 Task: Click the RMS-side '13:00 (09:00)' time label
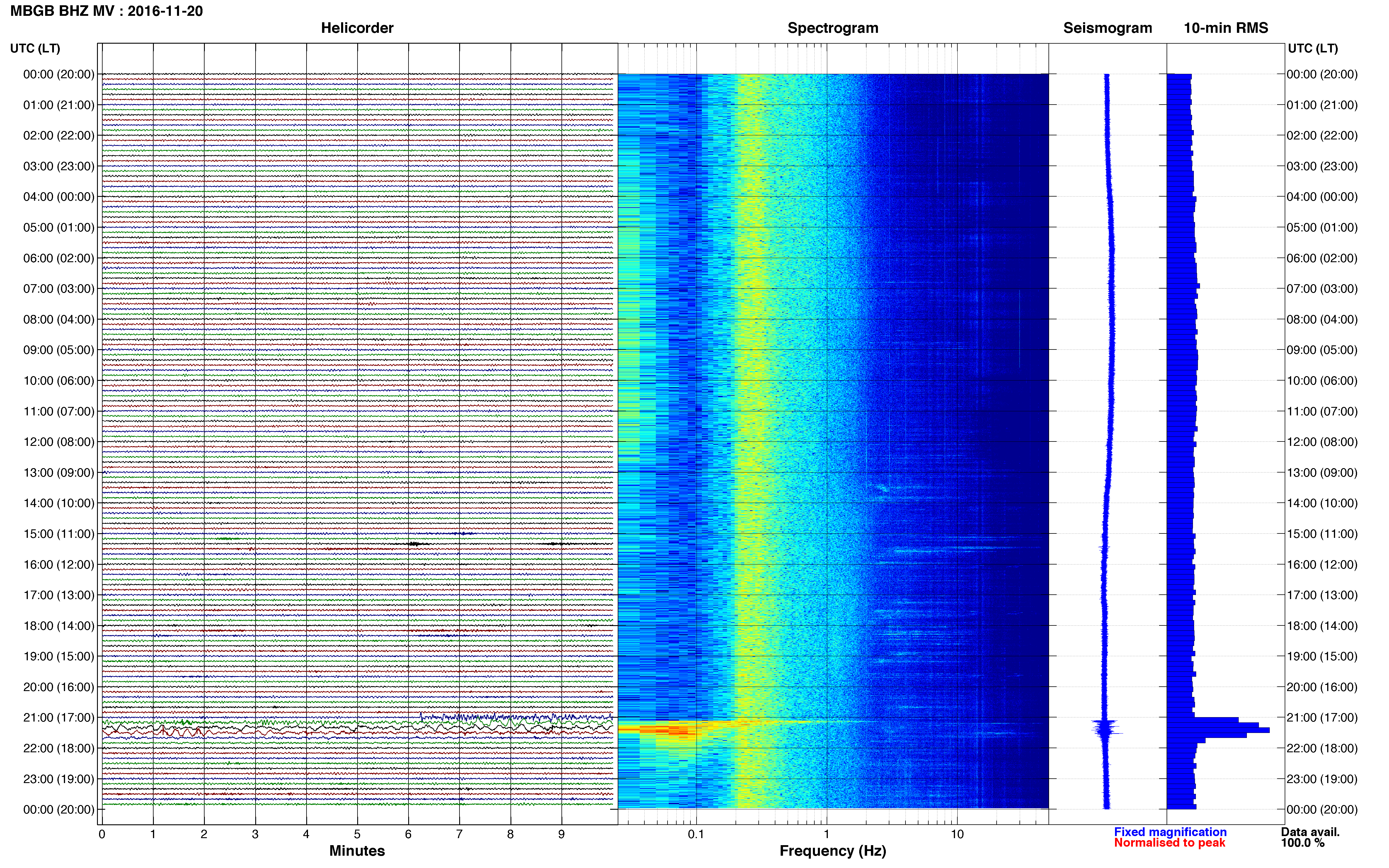[x=1322, y=473]
